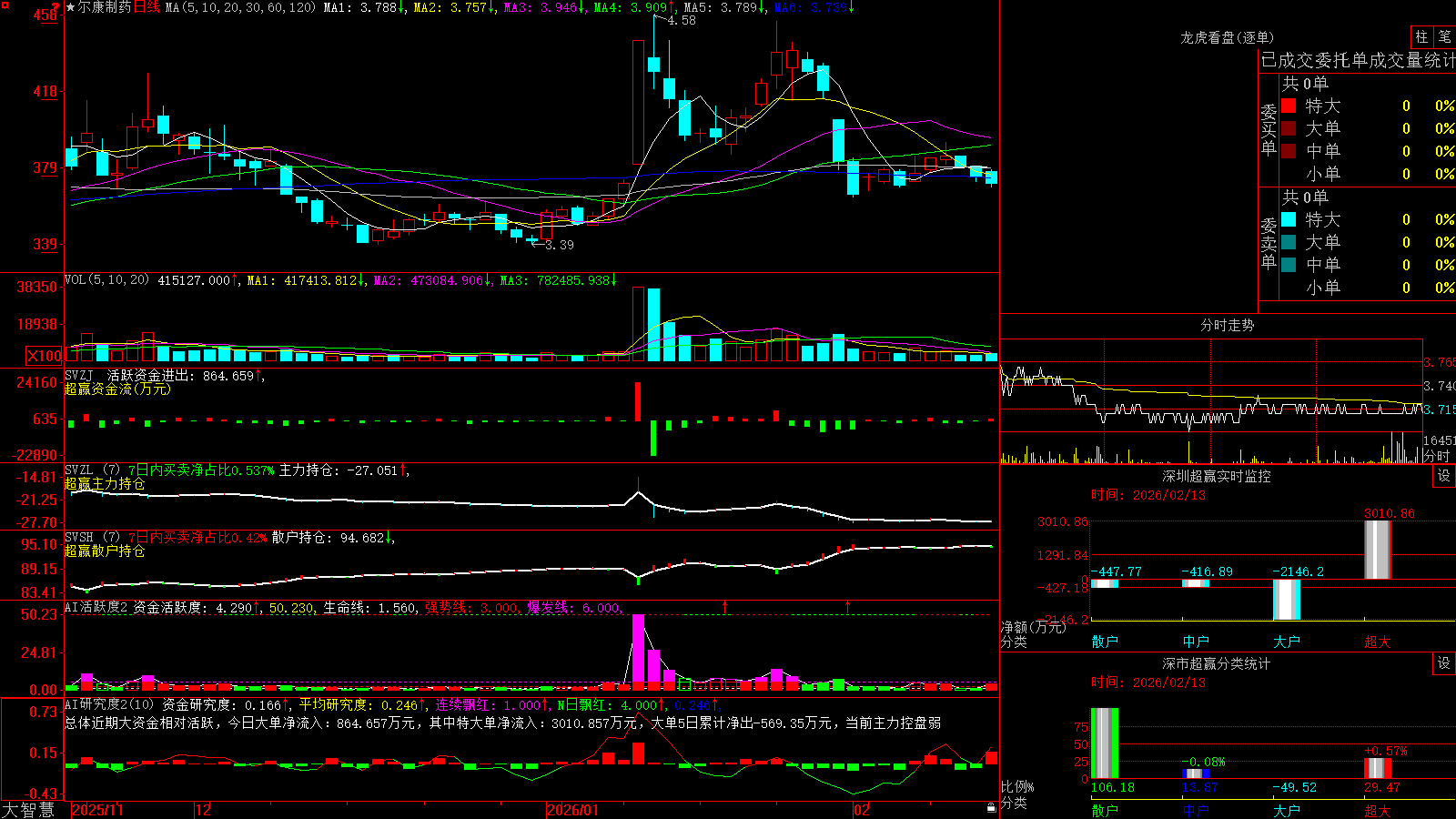Click the 分时走势 panel title
This screenshot has height=819, width=1456.
click(1227, 325)
